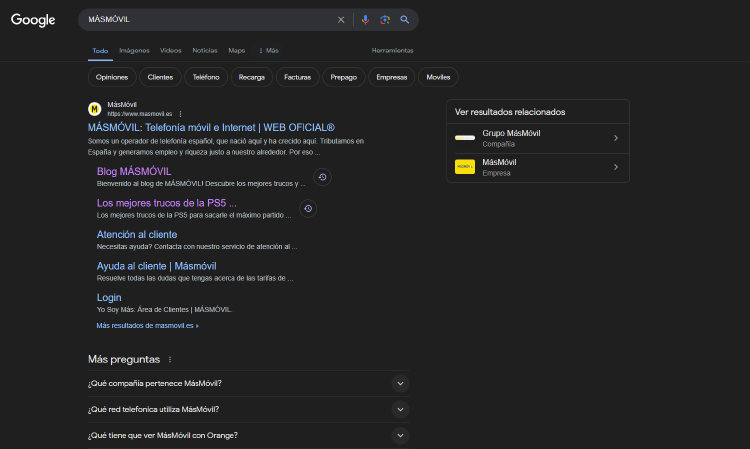Screen dimensions: 750x449
Task: Click the MásMóvil yellow favicon
Action: pos(95,109)
